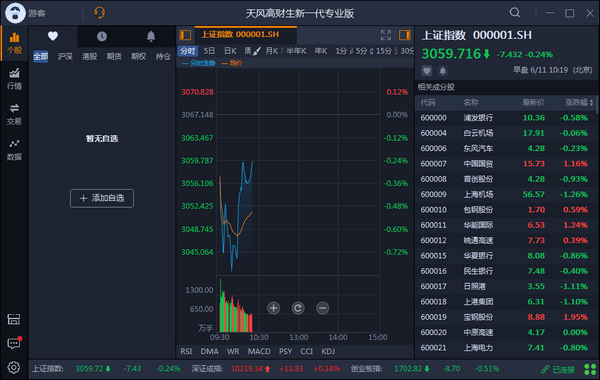Screen dimensions: 600x380
Task: Open the customer service headset icon
Action: (x=99, y=13)
